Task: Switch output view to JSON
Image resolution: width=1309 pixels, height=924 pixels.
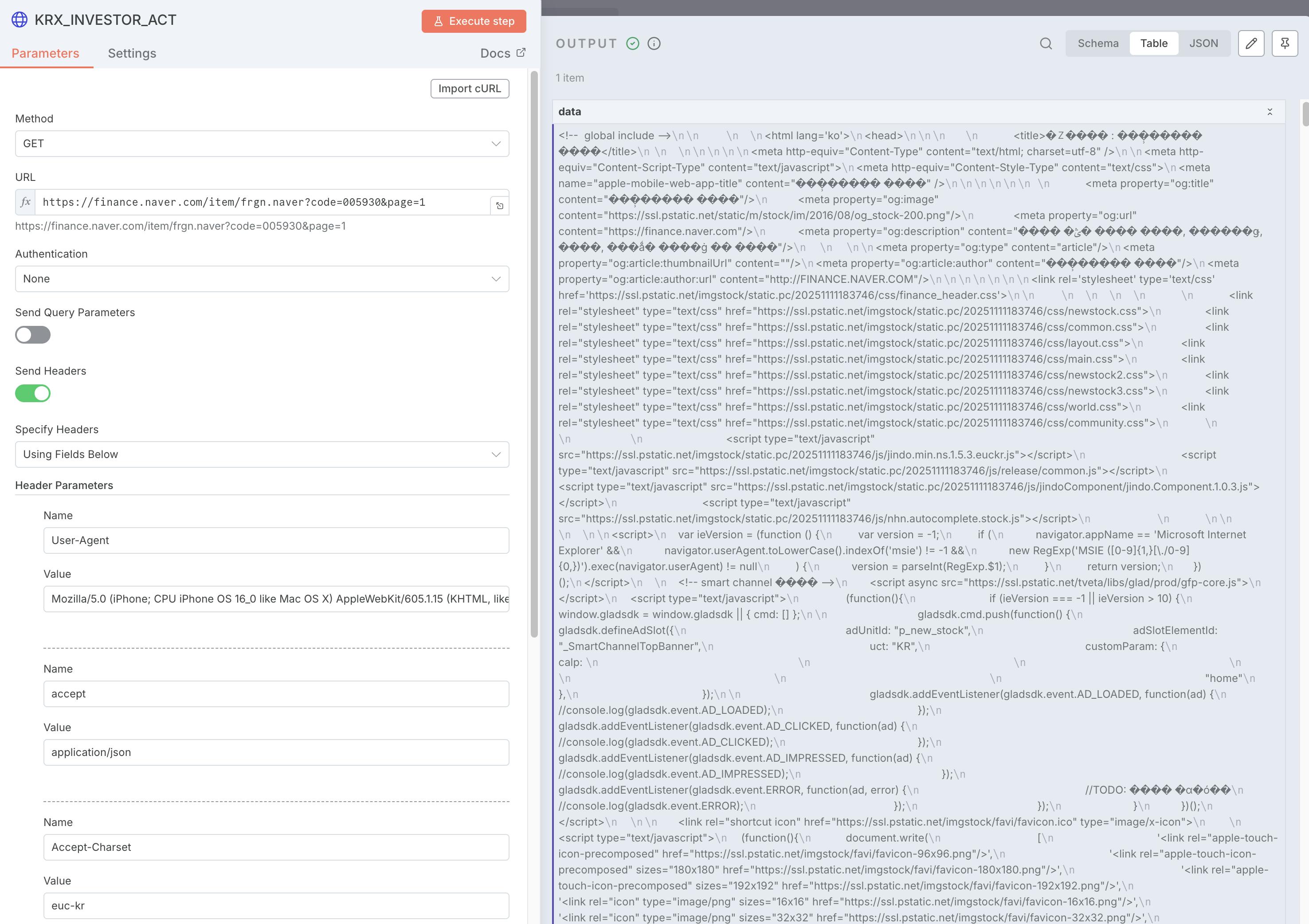Action: click(1203, 43)
